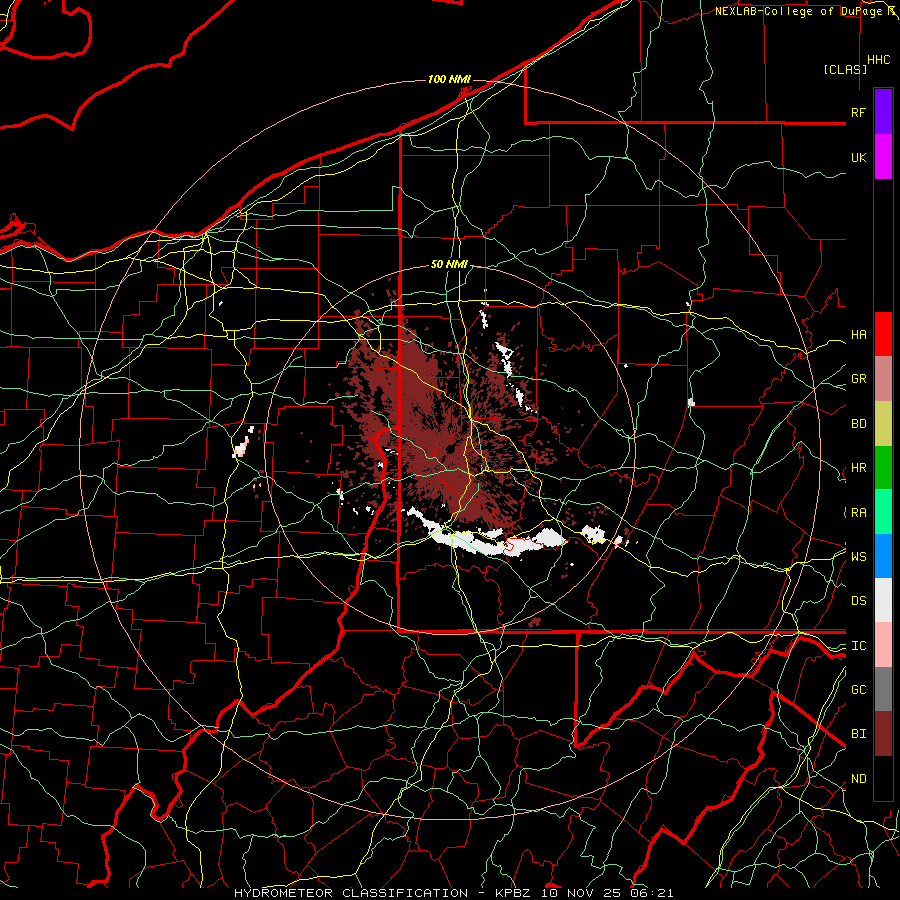This screenshot has width=900, height=900.
Task: Click the [CLAS] legend header
Action: (x=845, y=69)
